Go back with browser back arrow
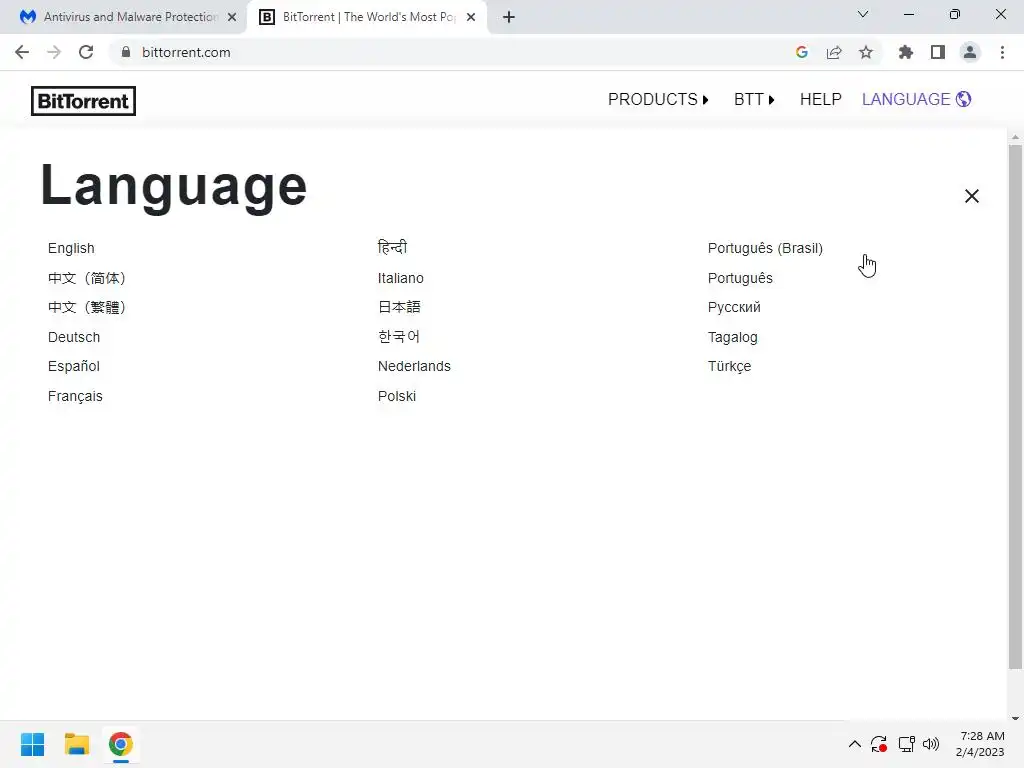The height and width of the screenshot is (768, 1024). (22, 52)
